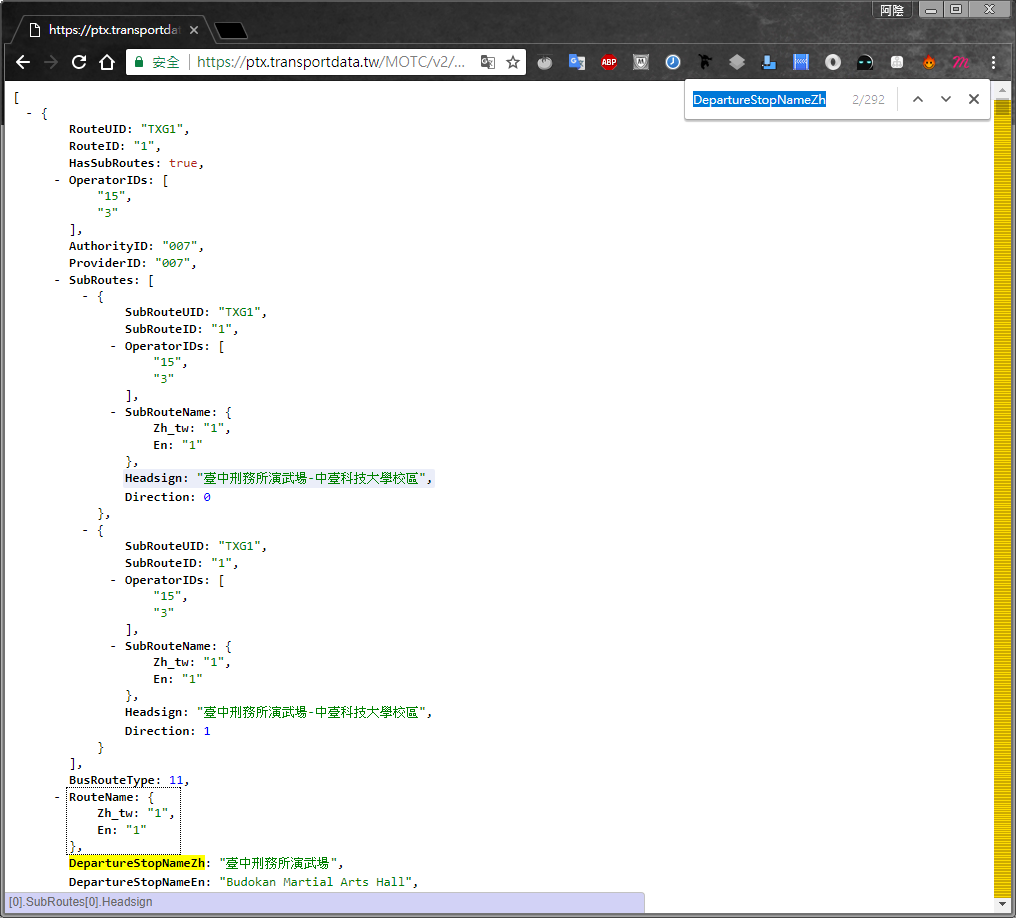Open the gray stacked layers extension
Viewport: 1016px width, 918px height.
pos(737,62)
